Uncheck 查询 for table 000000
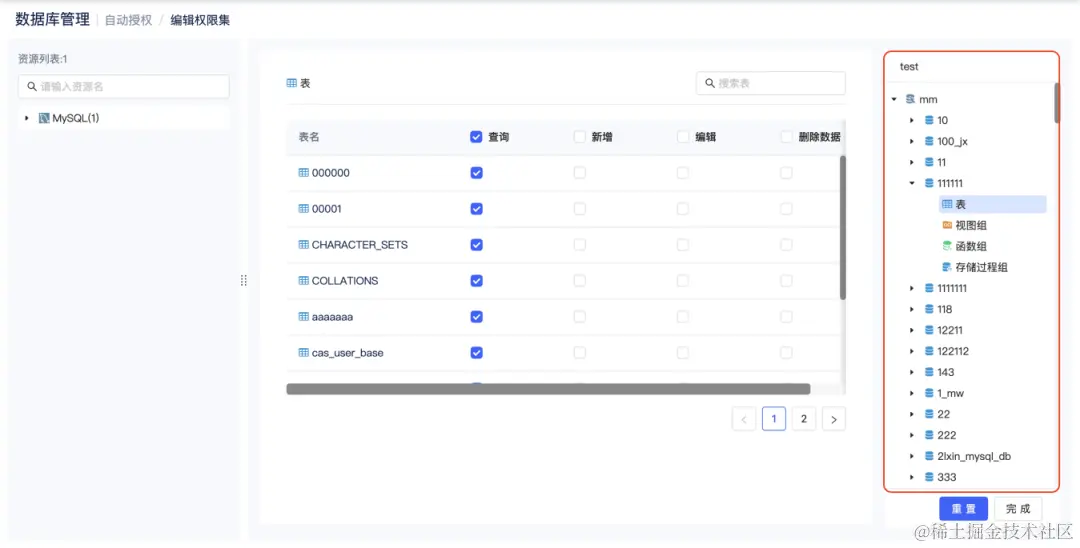The image size is (1080, 548). 476,173
